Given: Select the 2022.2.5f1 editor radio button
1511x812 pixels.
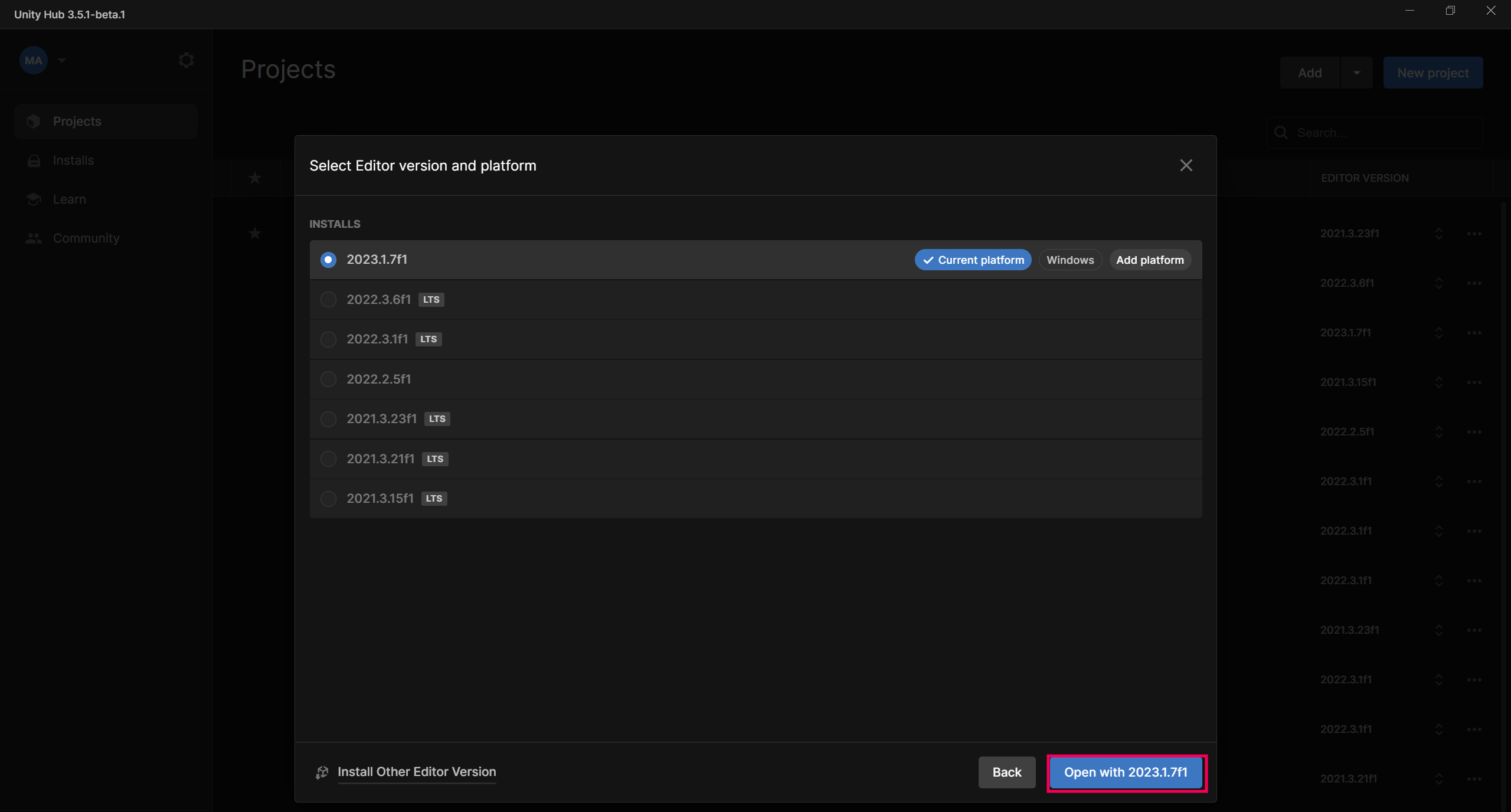Looking at the screenshot, I should (x=328, y=379).
